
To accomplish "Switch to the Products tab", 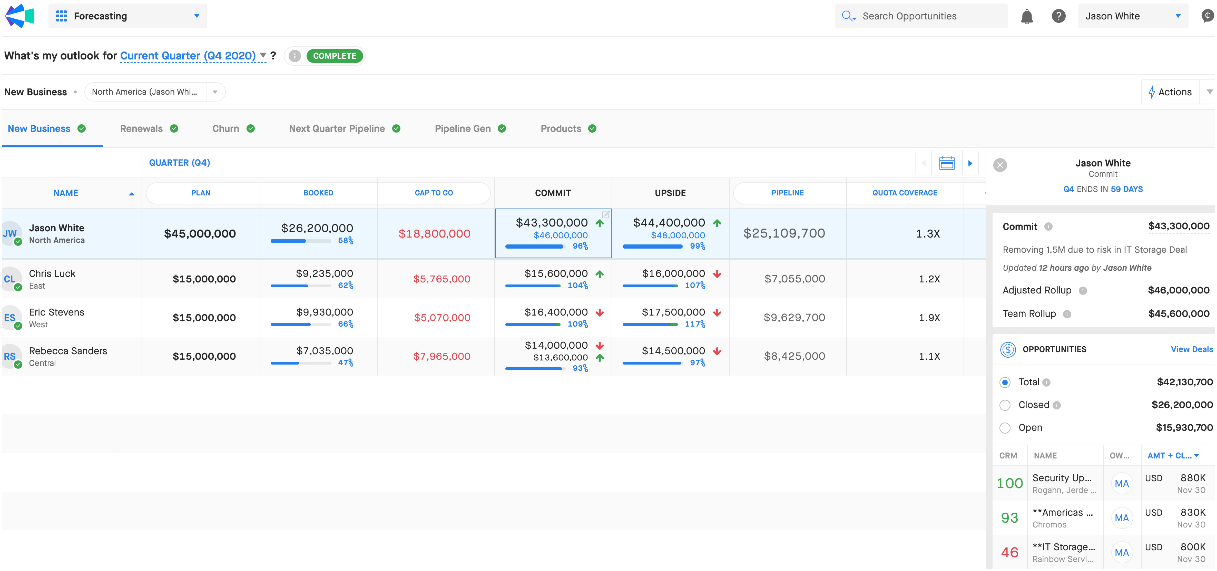I will click(x=568, y=128).
